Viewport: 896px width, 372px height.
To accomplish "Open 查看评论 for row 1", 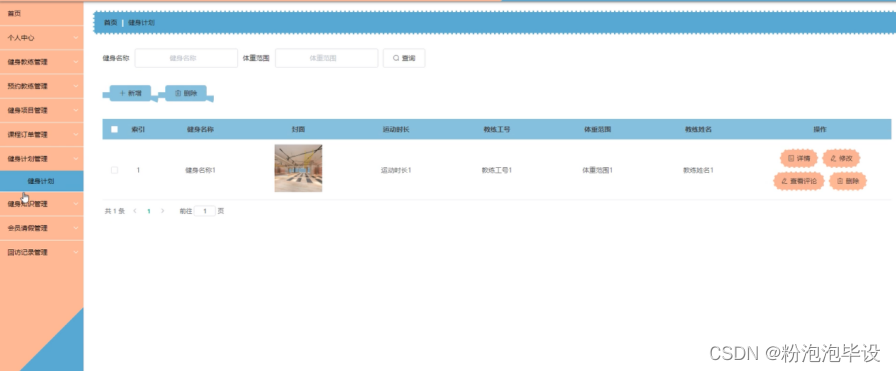I will pyautogui.click(x=799, y=181).
